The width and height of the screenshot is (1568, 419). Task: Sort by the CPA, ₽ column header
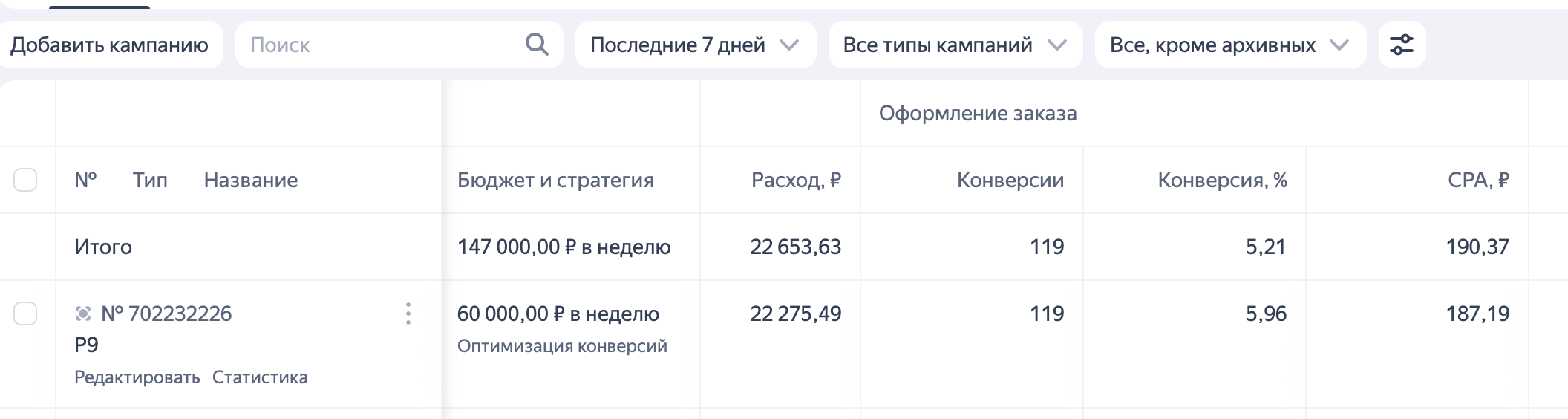[x=1478, y=180]
